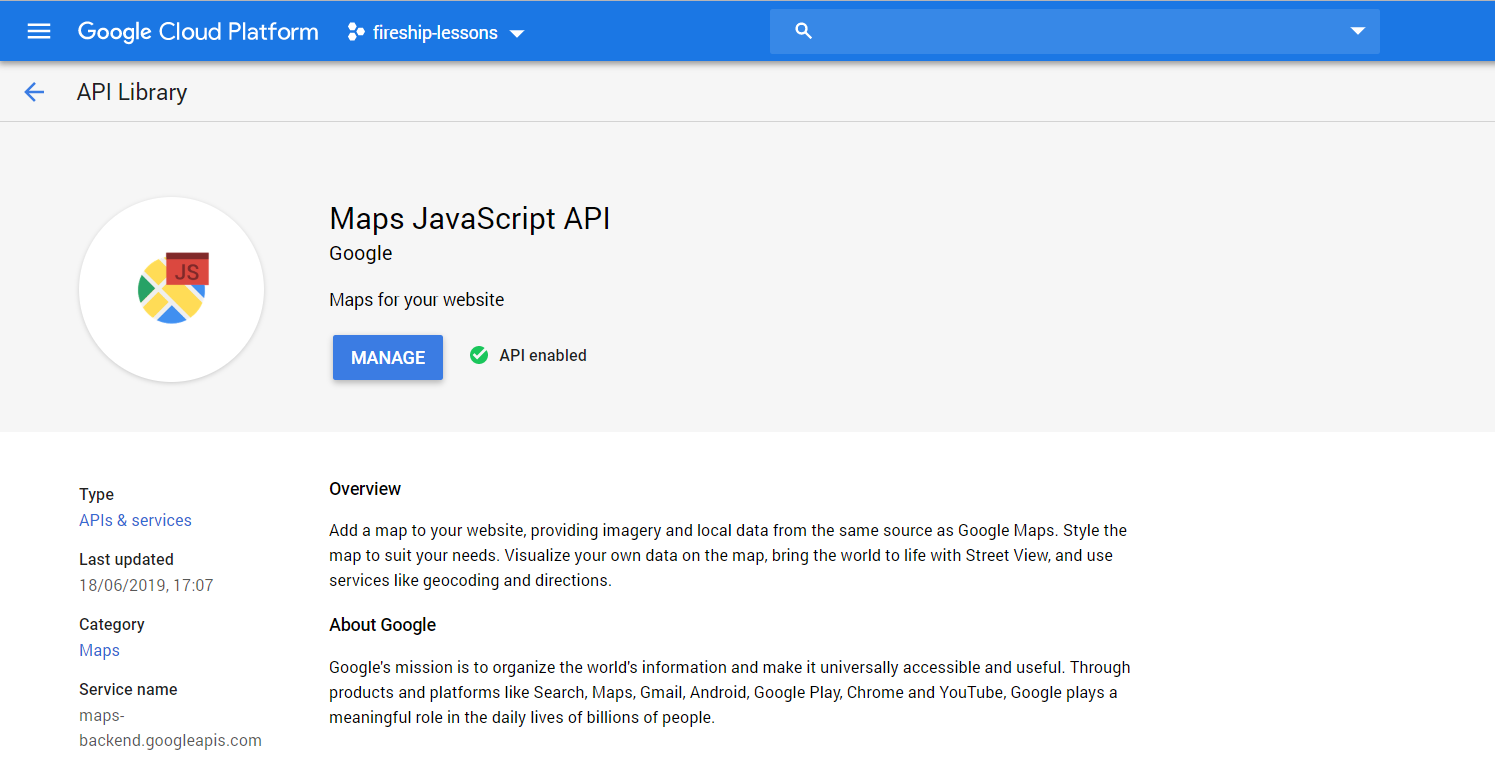Viewport: 1495px width, 767px height.
Task: Open the APIs & services link
Action: [x=135, y=520]
